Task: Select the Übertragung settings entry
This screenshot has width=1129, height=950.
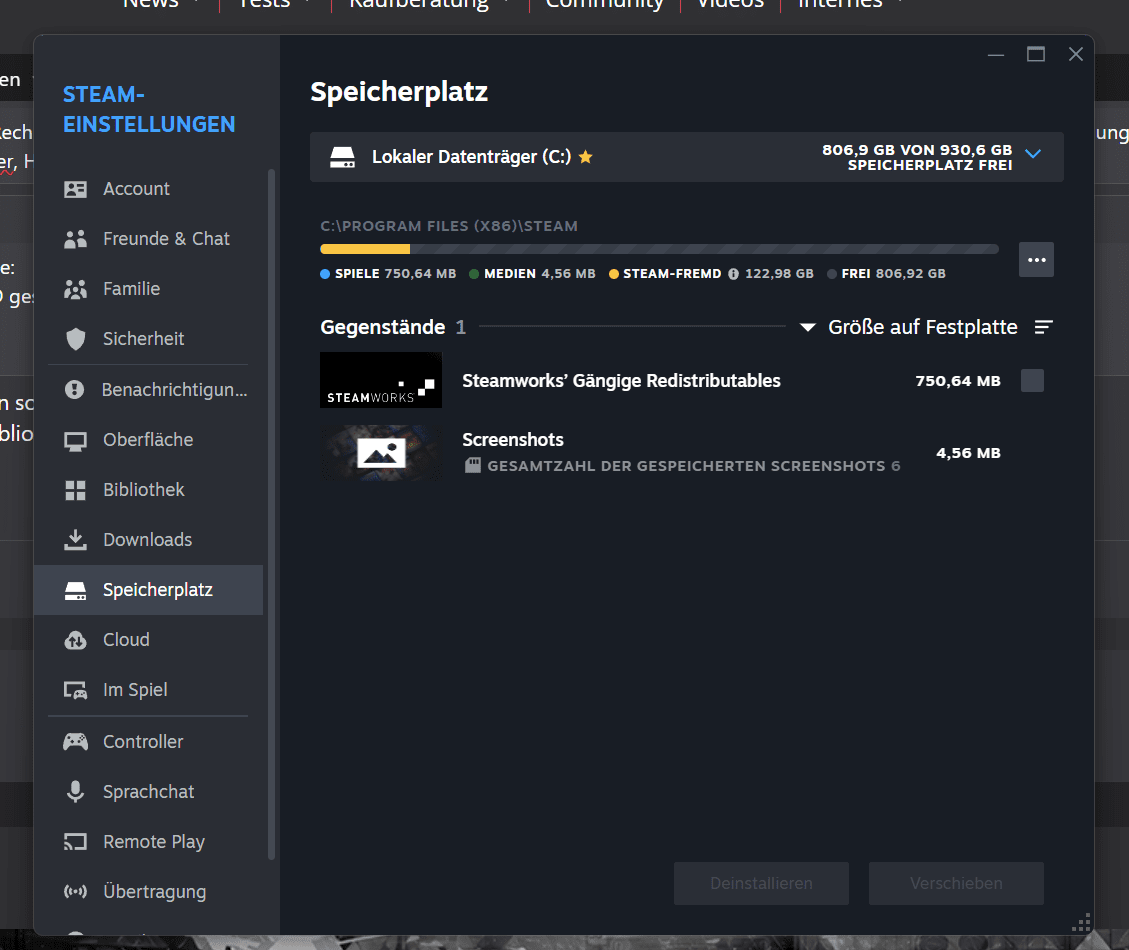Action: pyautogui.click(x=148, y=892)
